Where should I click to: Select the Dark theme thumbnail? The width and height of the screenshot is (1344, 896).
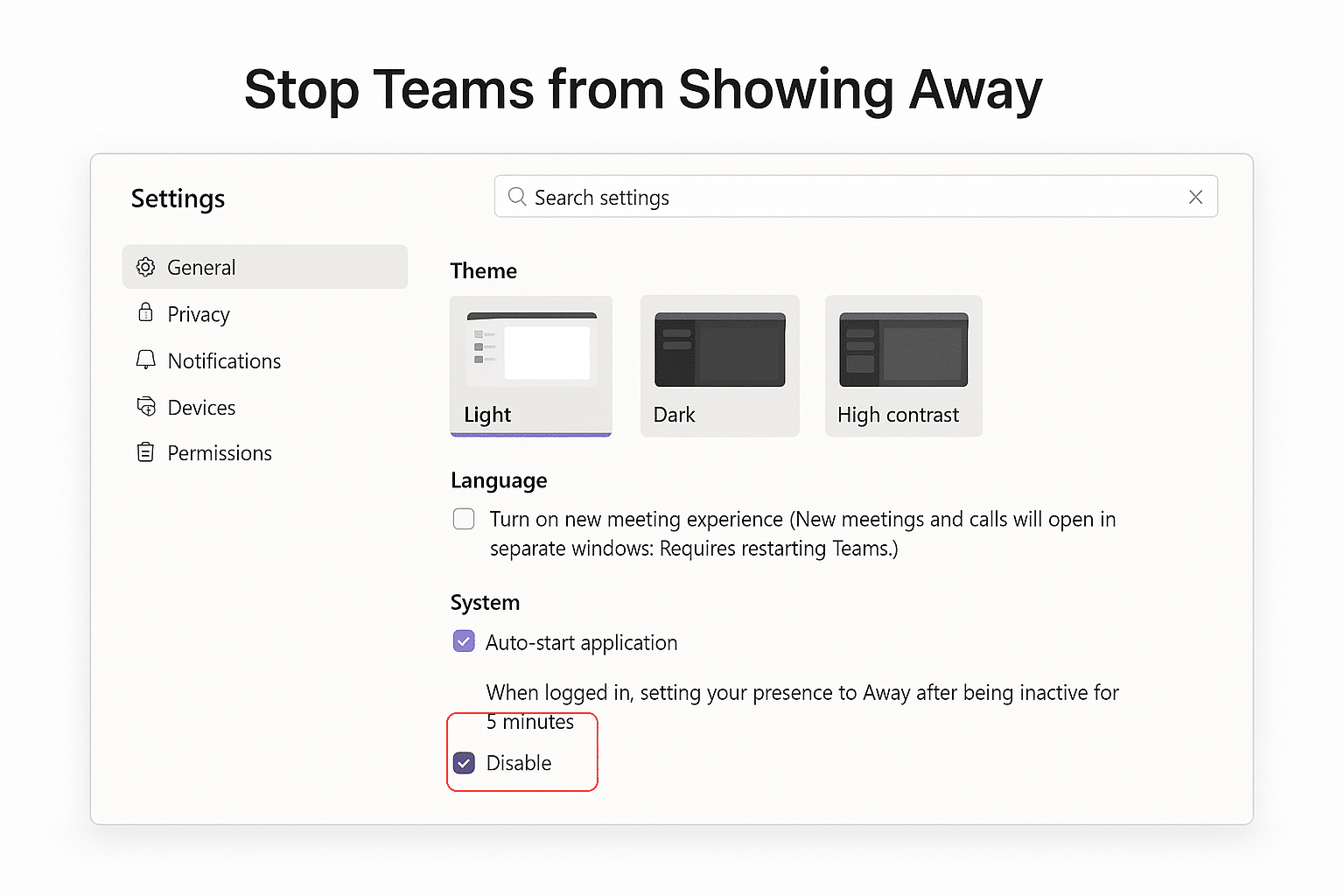[719, 366]
